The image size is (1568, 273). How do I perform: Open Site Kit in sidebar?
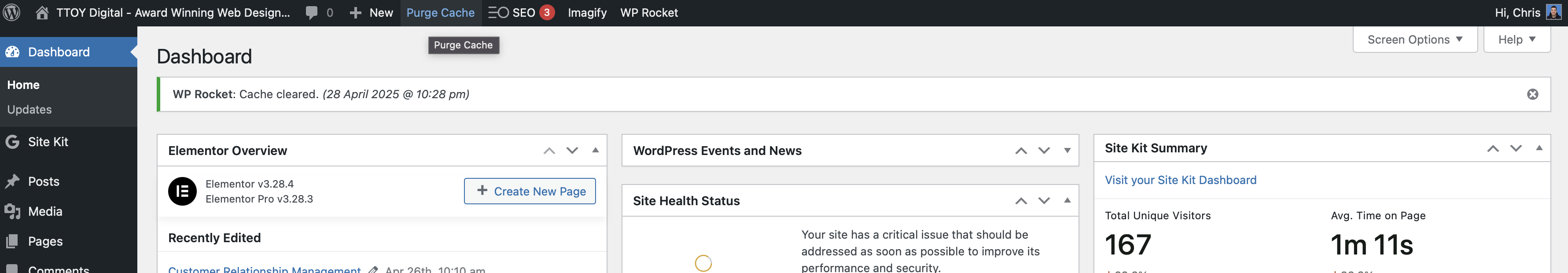68,142
